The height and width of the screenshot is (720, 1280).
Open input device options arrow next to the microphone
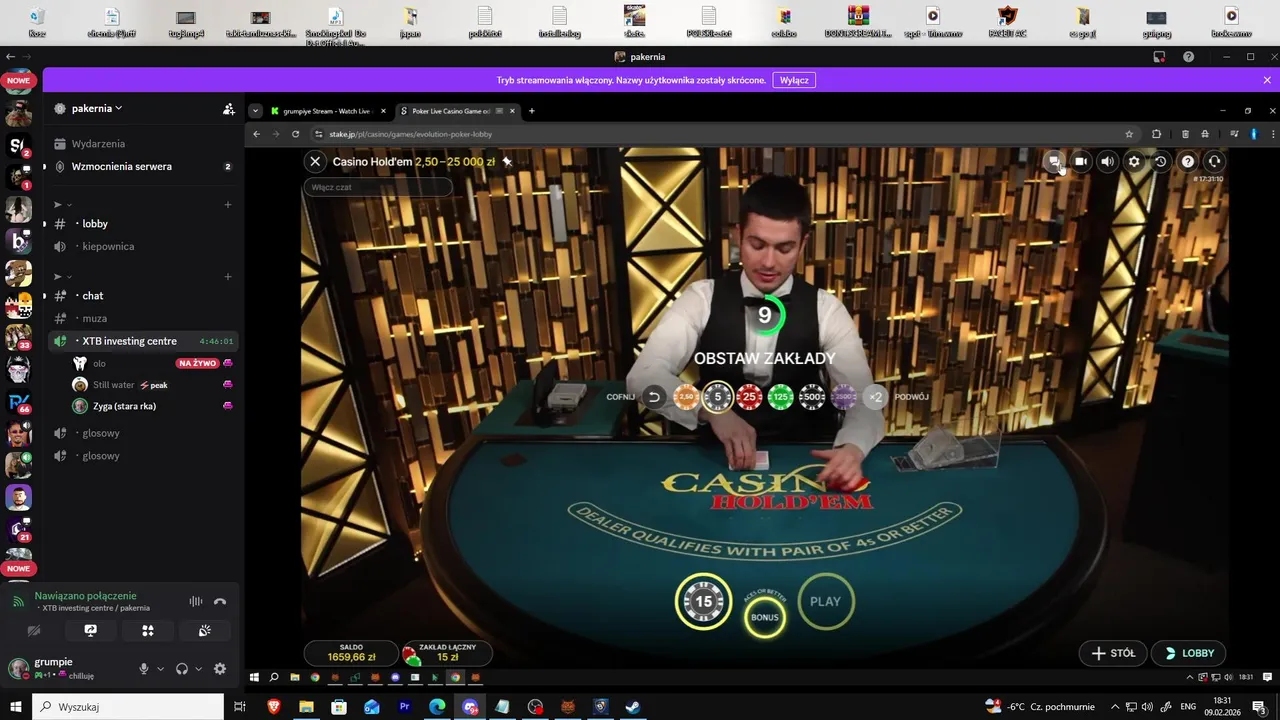[160, 669]
